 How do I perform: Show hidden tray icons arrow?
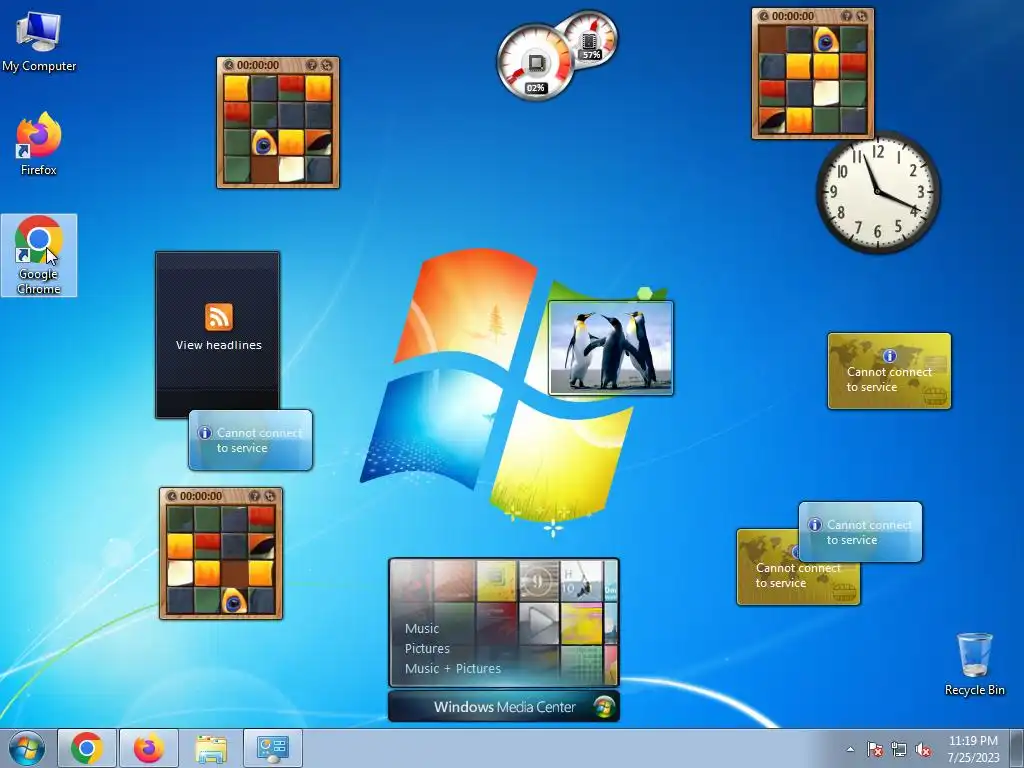850,749
